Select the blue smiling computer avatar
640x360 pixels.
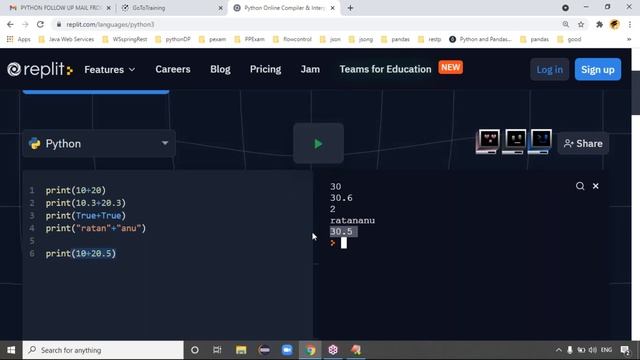540,142
